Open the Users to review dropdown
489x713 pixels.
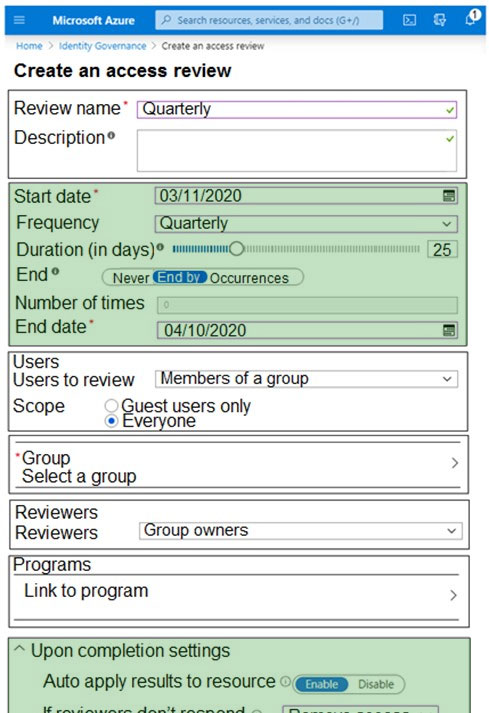pos(306,379)
